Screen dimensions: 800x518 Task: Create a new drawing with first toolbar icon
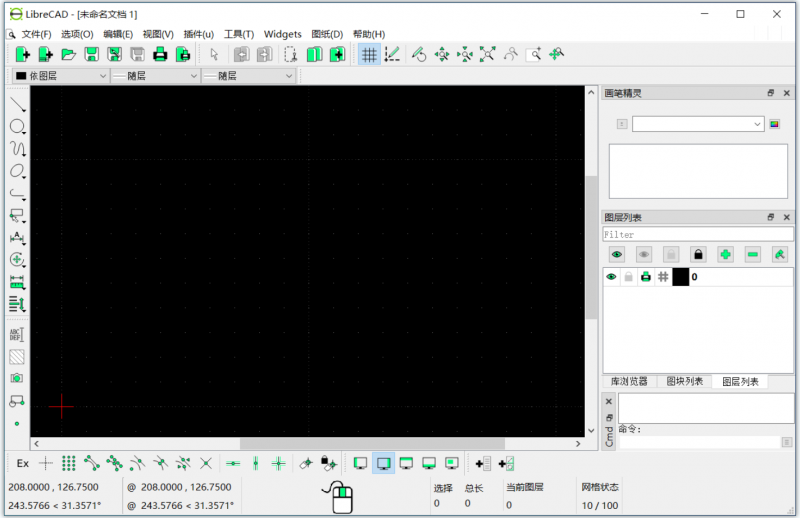23,55
